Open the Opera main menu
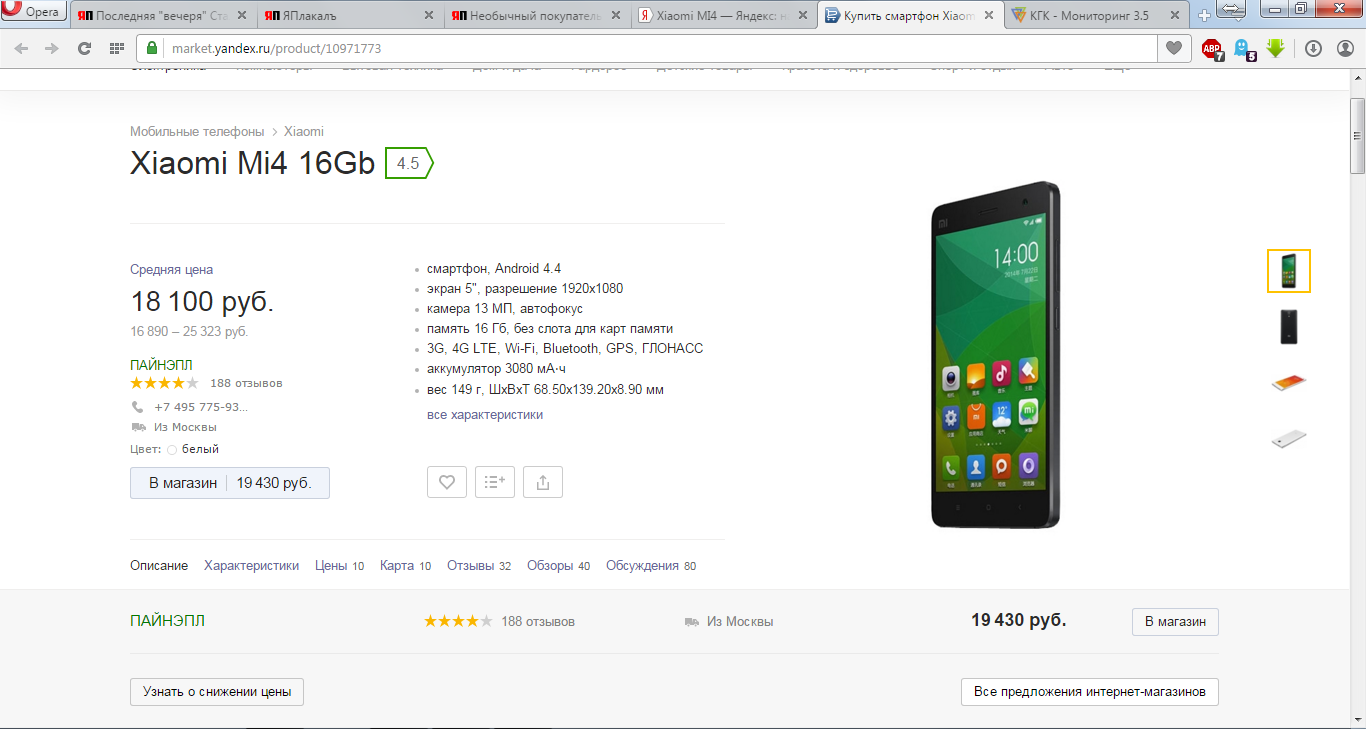The width and height of the screenshot is (1366, 729). click(x=34, y=13)
